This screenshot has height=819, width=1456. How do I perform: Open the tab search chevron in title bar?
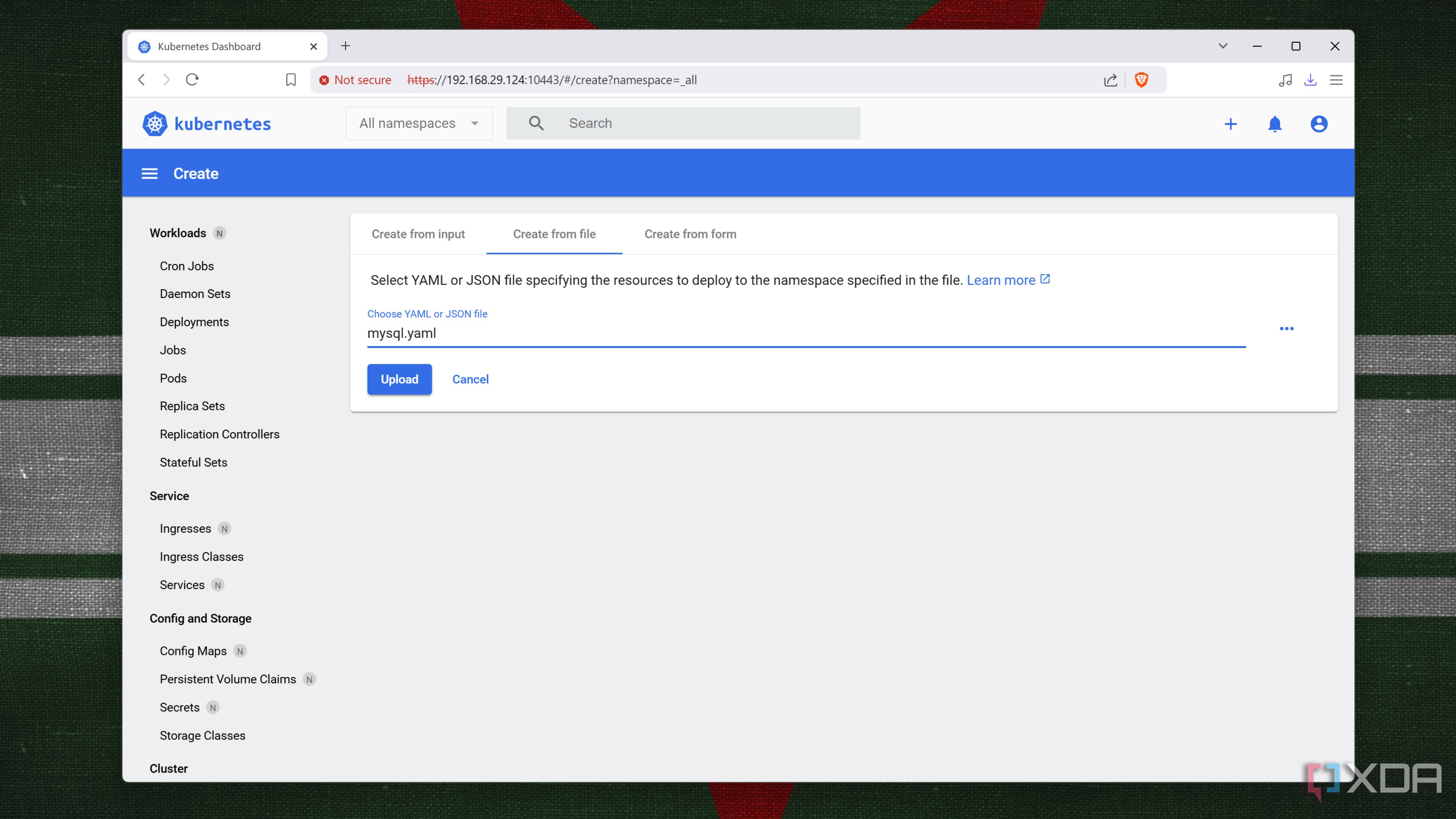[x=1222, y=46]
